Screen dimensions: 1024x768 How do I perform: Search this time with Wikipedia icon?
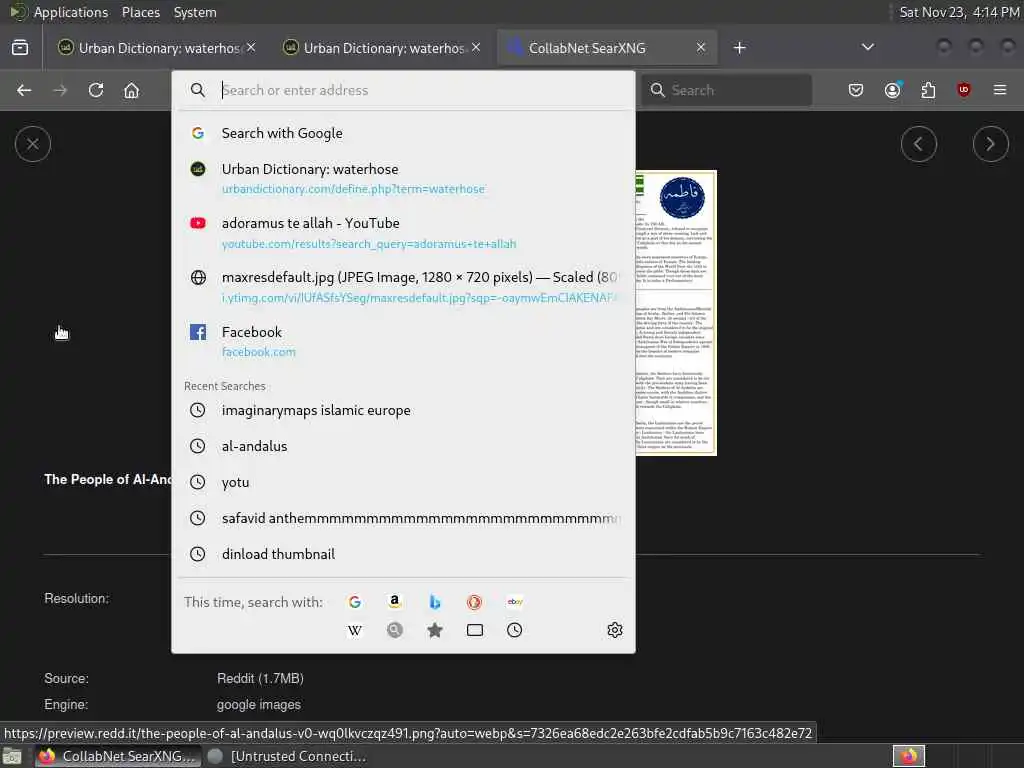355,630
